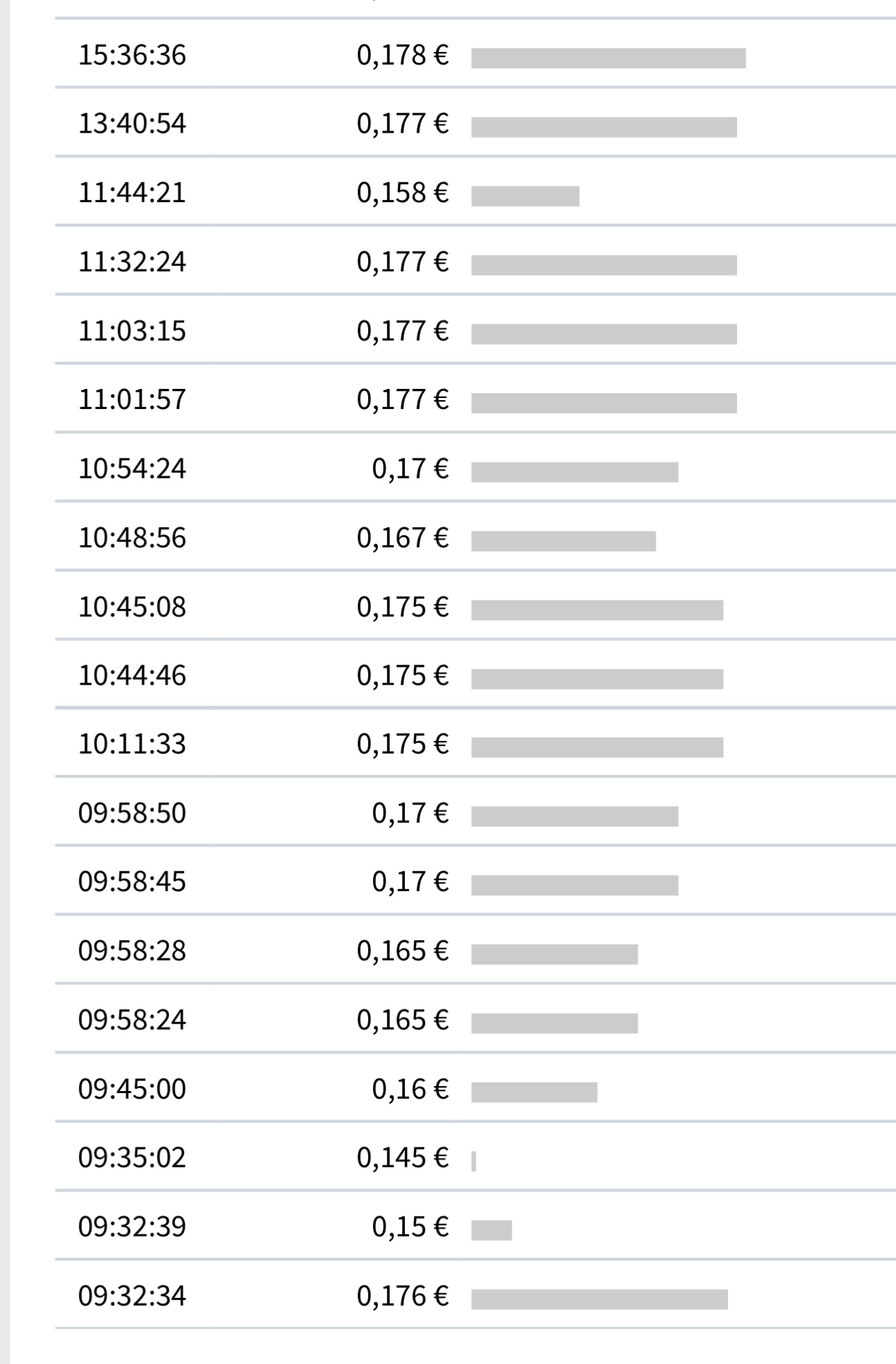Select the 0,167 € price value
Image resolution: width=896 pixels, height=1364 pixels.
click(x=402, y=538)
